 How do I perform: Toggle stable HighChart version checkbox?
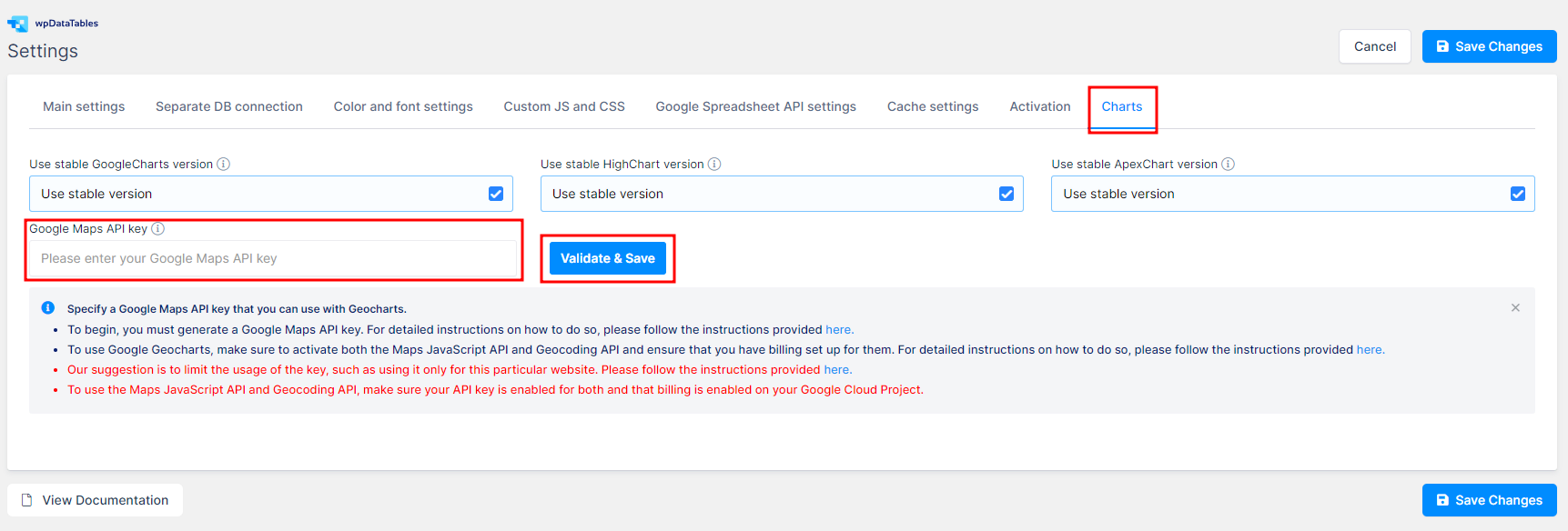click(1007, 194)
